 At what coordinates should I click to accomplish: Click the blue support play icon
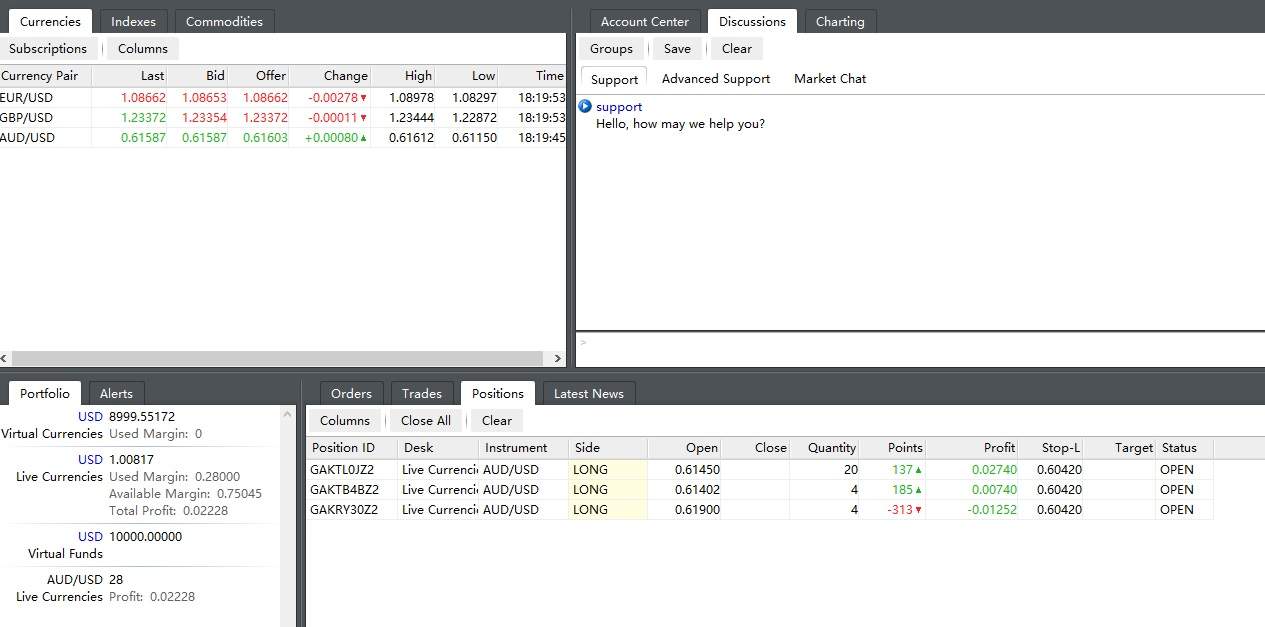(x=585, y=106)
